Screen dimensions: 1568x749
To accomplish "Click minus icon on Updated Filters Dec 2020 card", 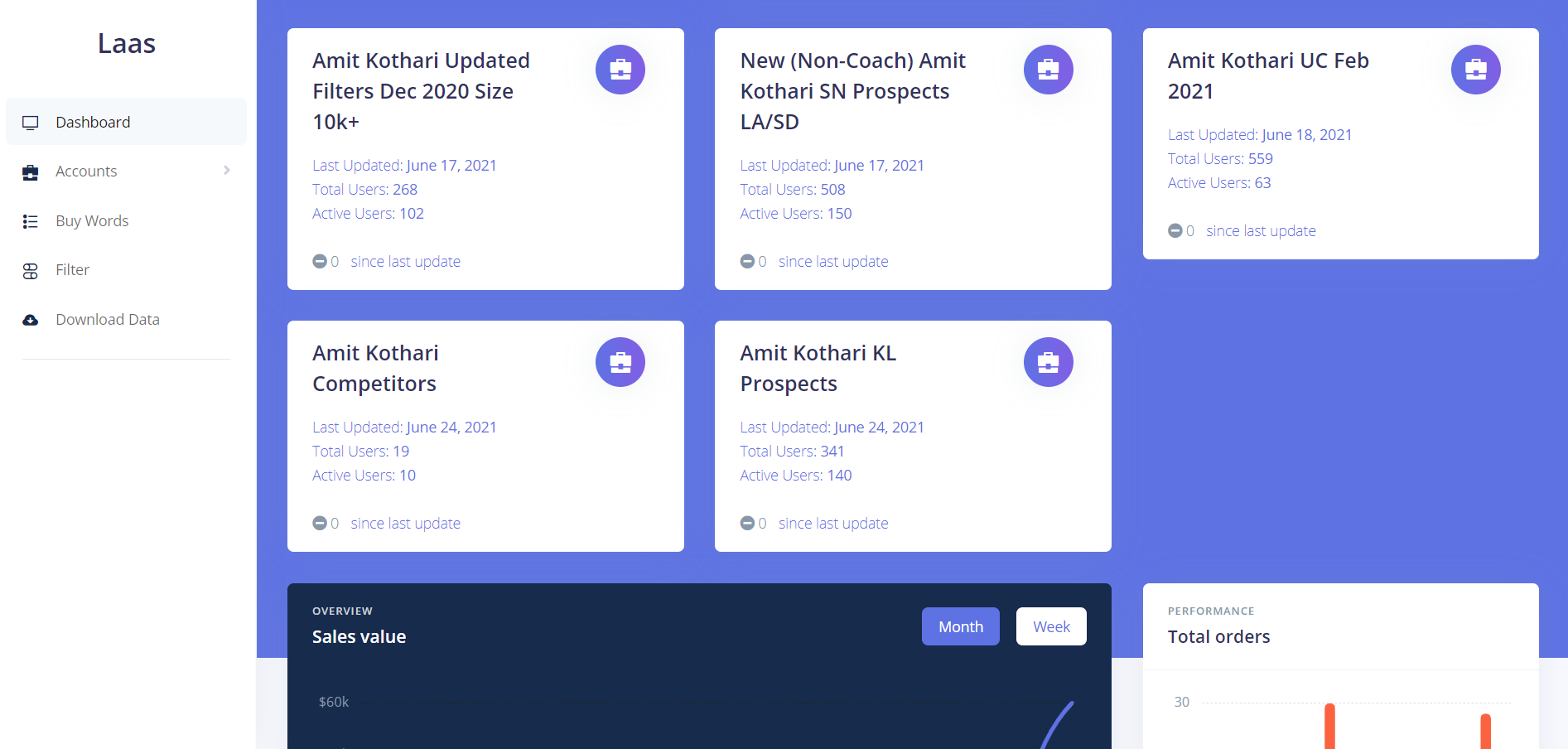I will click(x=320, y=261).
